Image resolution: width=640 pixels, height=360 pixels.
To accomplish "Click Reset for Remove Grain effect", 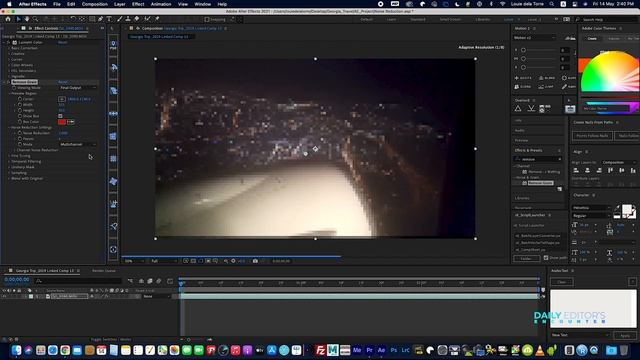I will click(x=62, y=82).
